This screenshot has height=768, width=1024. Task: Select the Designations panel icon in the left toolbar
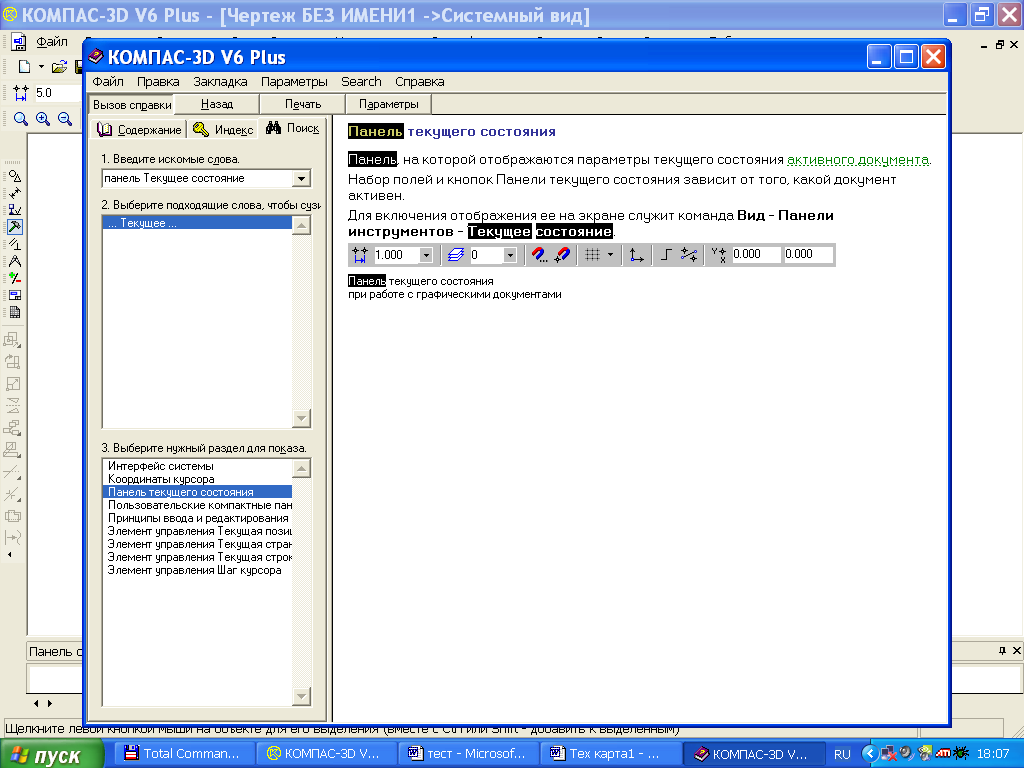point(14,210)
